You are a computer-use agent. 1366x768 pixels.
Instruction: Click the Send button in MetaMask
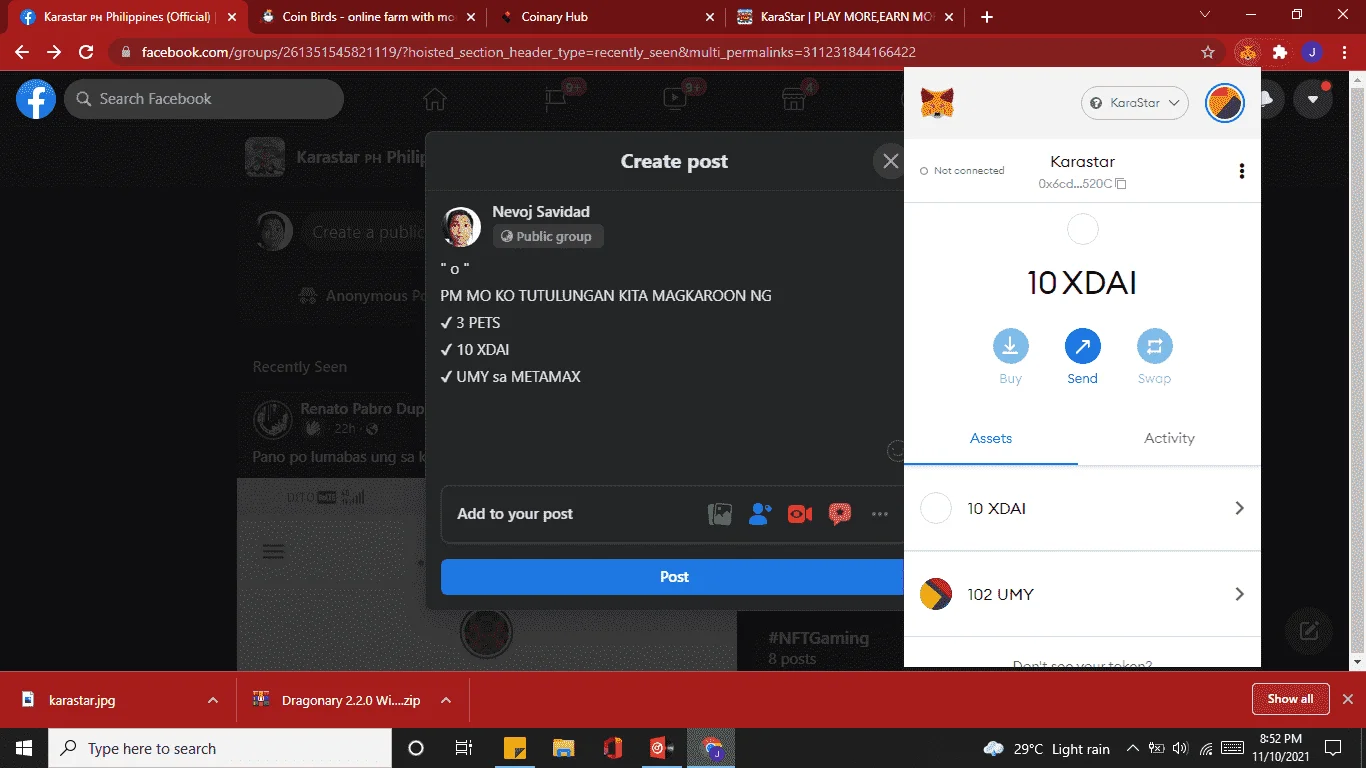[x=1082, y=357]
